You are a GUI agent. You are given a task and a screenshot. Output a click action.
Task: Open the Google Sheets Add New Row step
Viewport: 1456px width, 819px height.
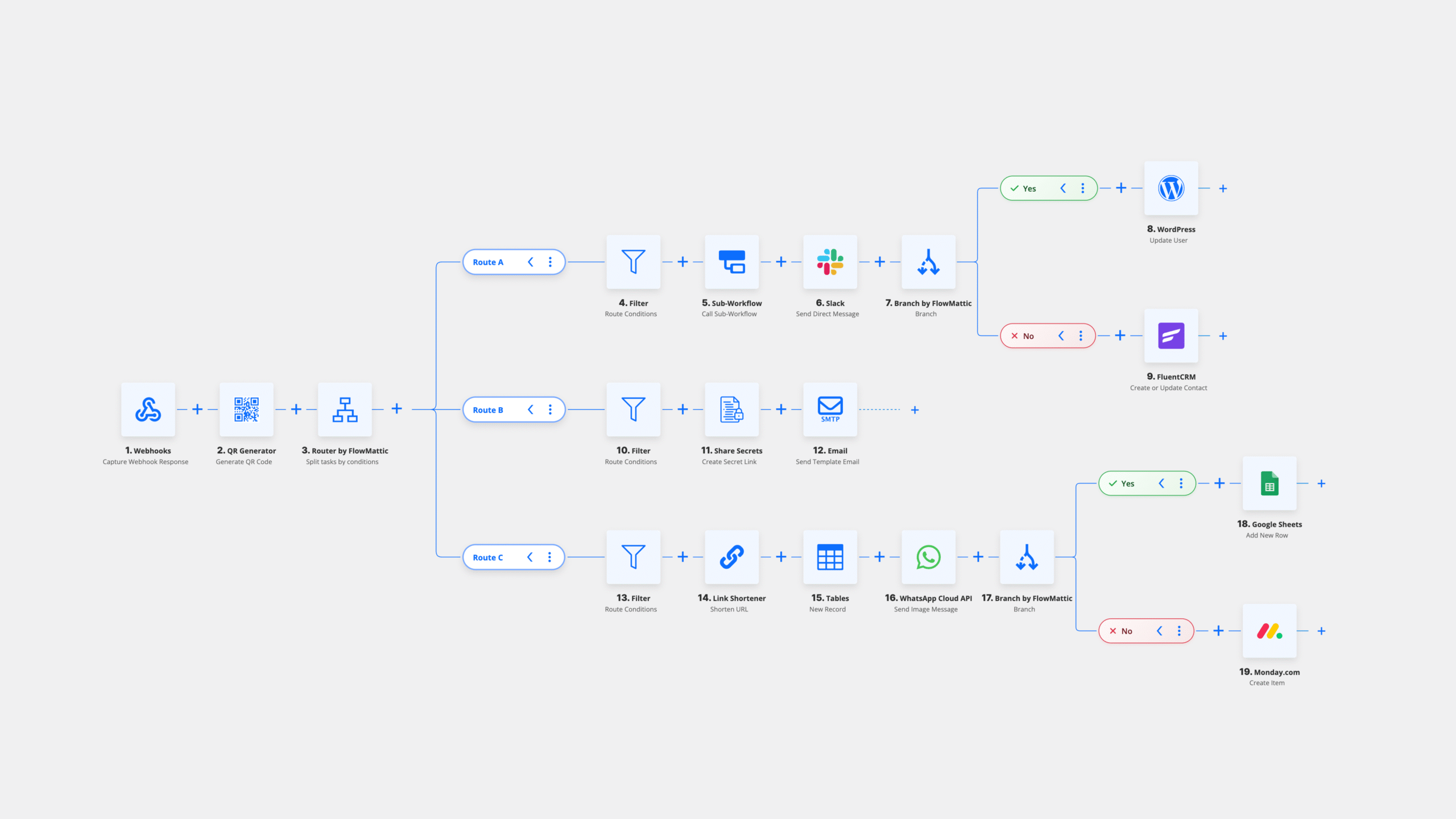1269,483
